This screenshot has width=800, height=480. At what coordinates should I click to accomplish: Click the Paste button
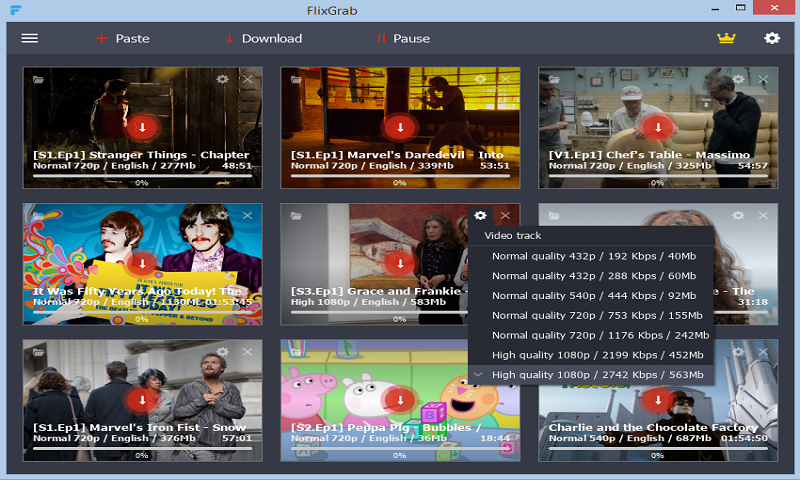pyautogui.click(x=122, y=38)
